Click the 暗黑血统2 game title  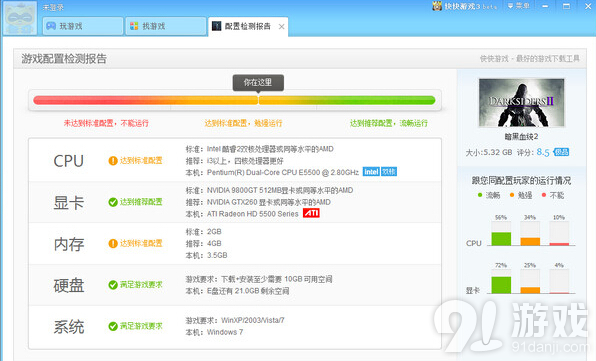[x=522, y=136]
